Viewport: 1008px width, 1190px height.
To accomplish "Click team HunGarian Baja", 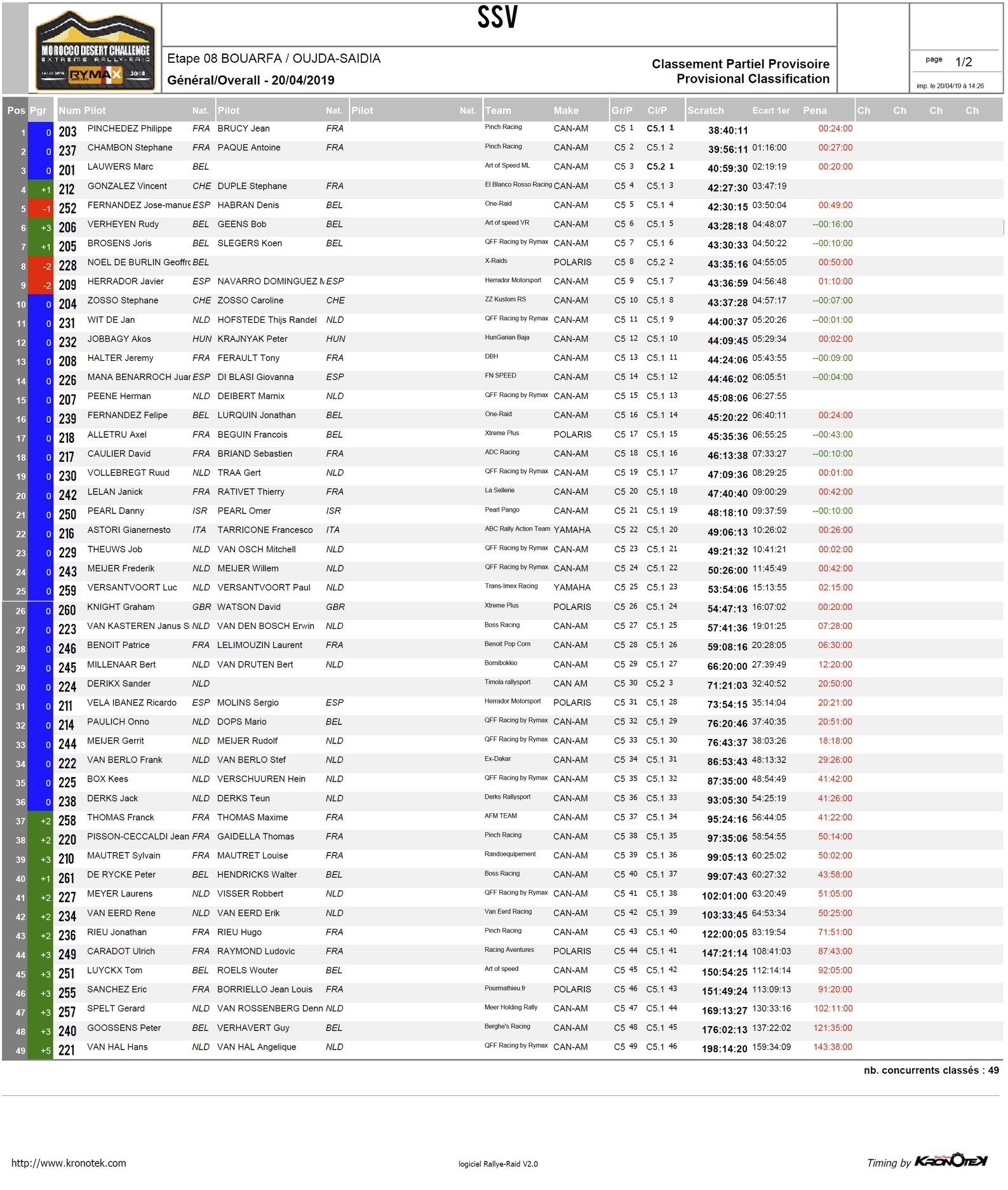I will [507, 337].
